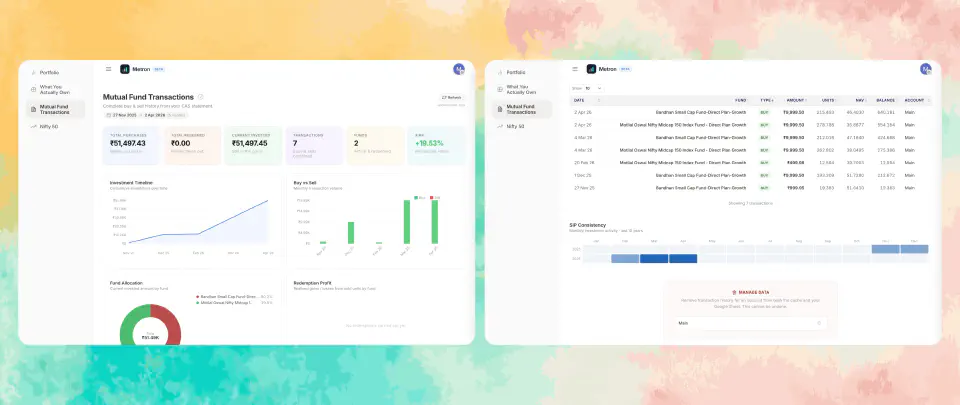This screenshot has height=405, width=960.
Task: Open the Show 10 rows dropdown
Action: coord(595,88)
